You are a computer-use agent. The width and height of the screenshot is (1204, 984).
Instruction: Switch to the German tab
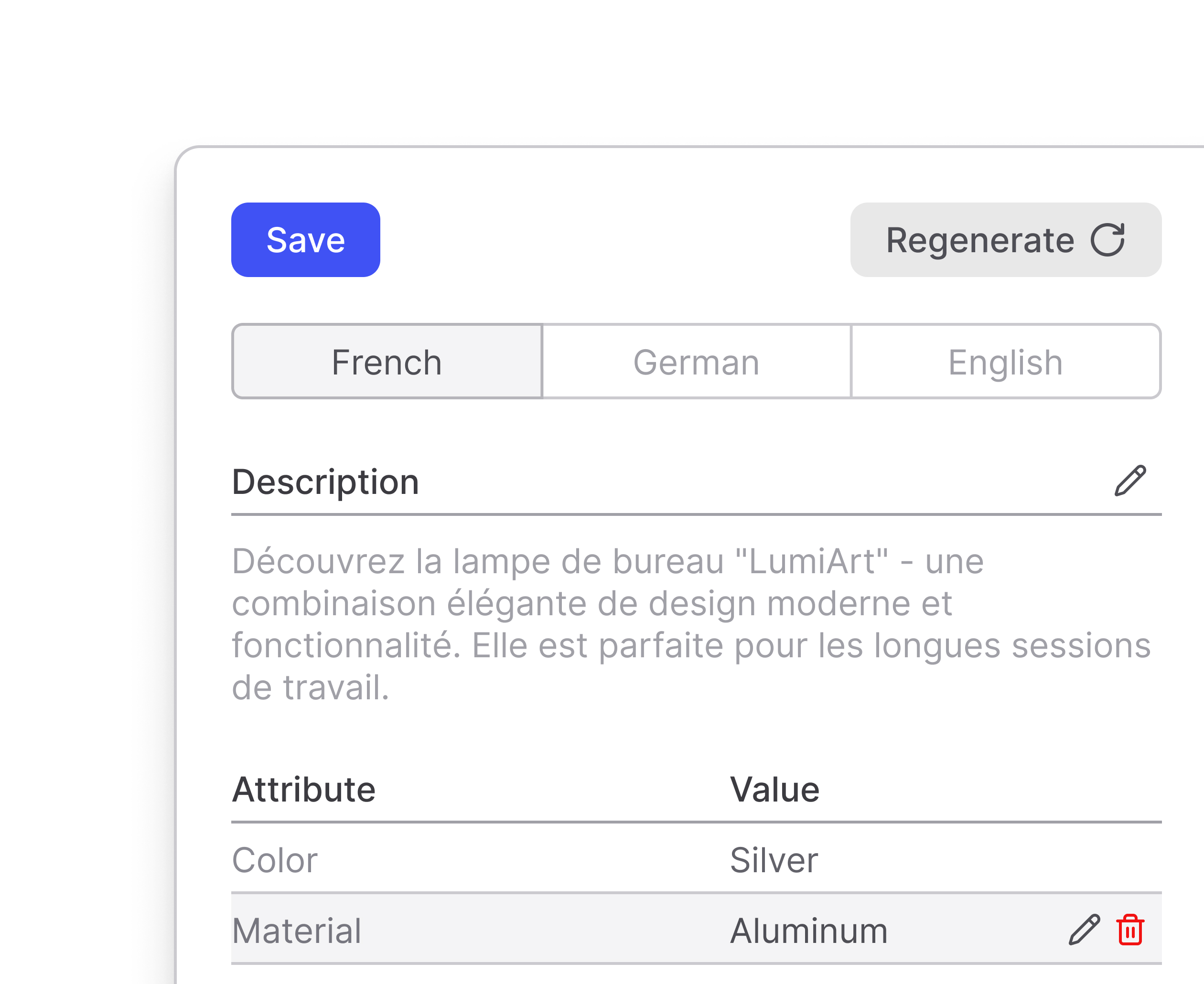697,362
